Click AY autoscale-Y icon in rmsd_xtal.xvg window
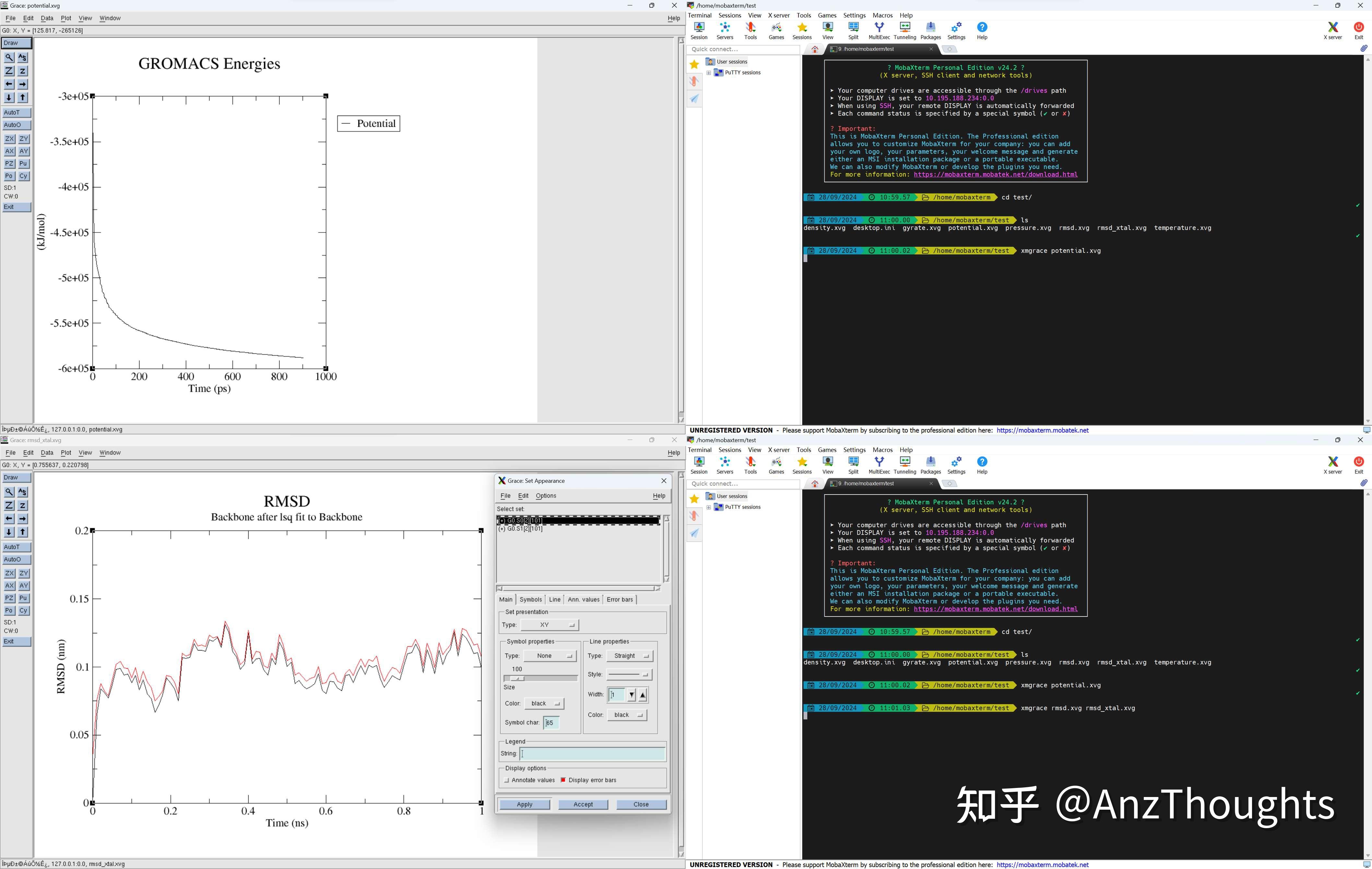The width and height of the screenshot is (1372, 869). 23,586
